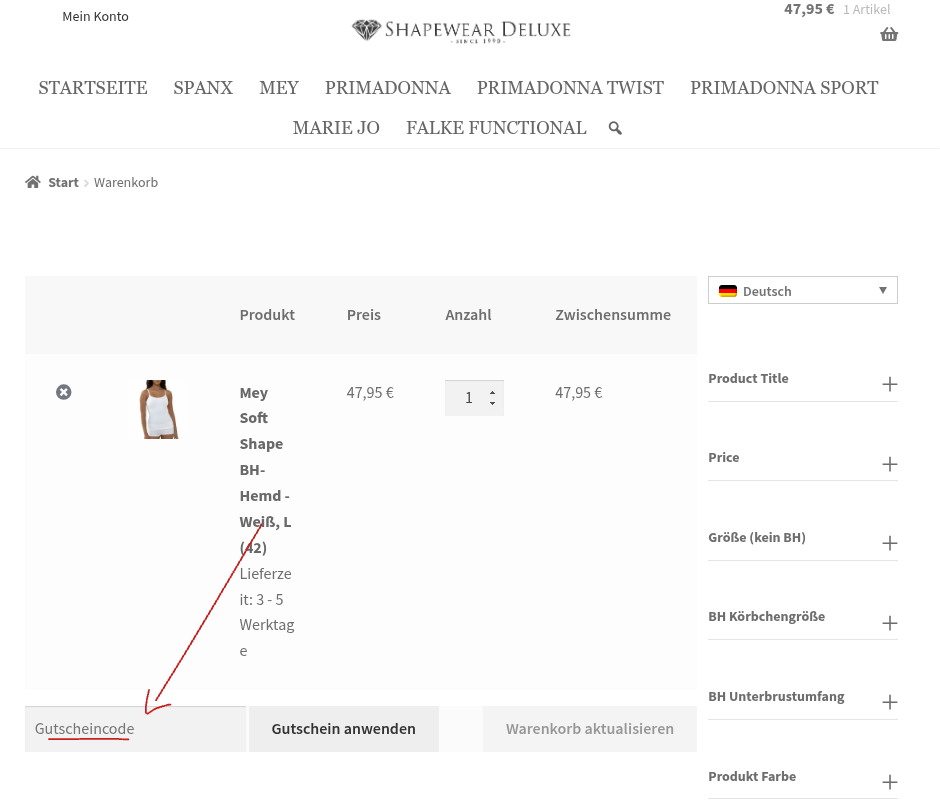The height and width of the screenshot is (806, 940).
Task: Open the Deutsch language dropdown
Action: pyautogui.click(x=883, y=290)
